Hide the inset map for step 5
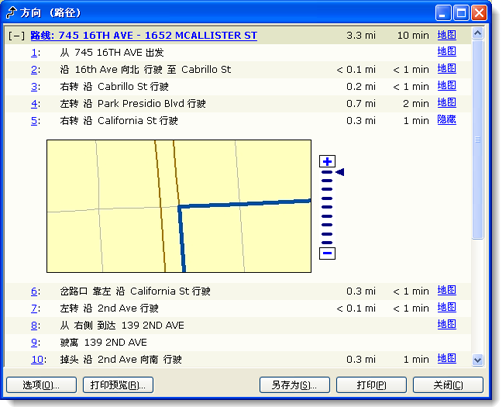Image resolution: width=503 pixels, height=407 pixels. [446, 120]
